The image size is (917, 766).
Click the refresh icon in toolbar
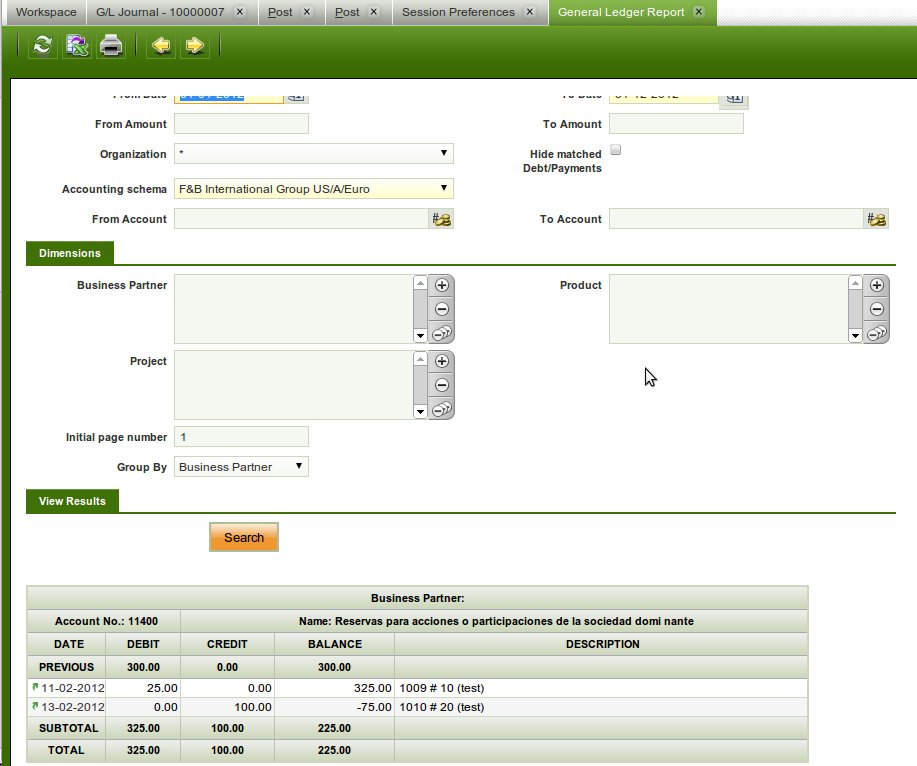coord(42,45)
